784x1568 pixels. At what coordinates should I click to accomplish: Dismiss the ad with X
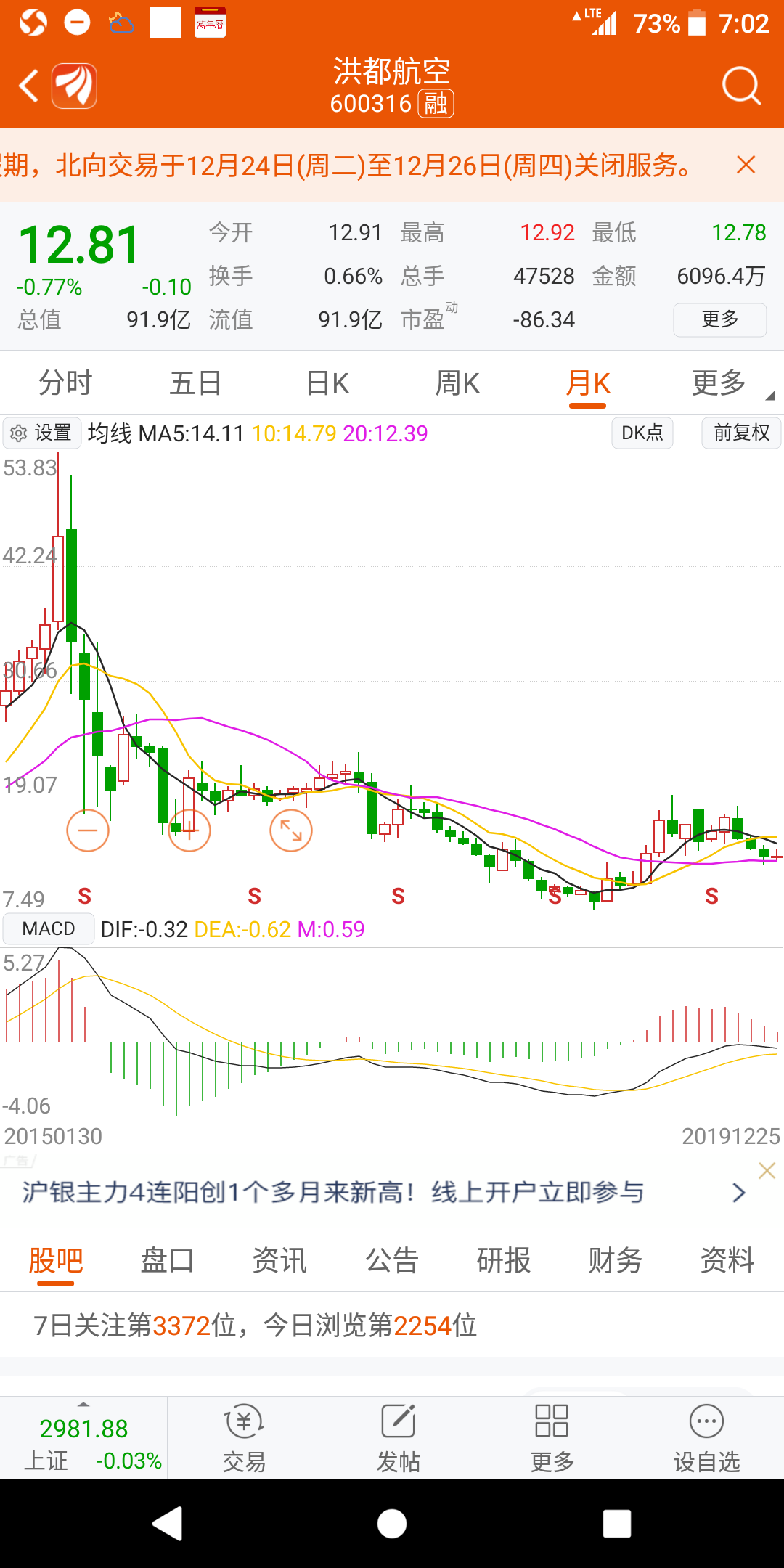pyautogui.click(x=767, y=1170)
